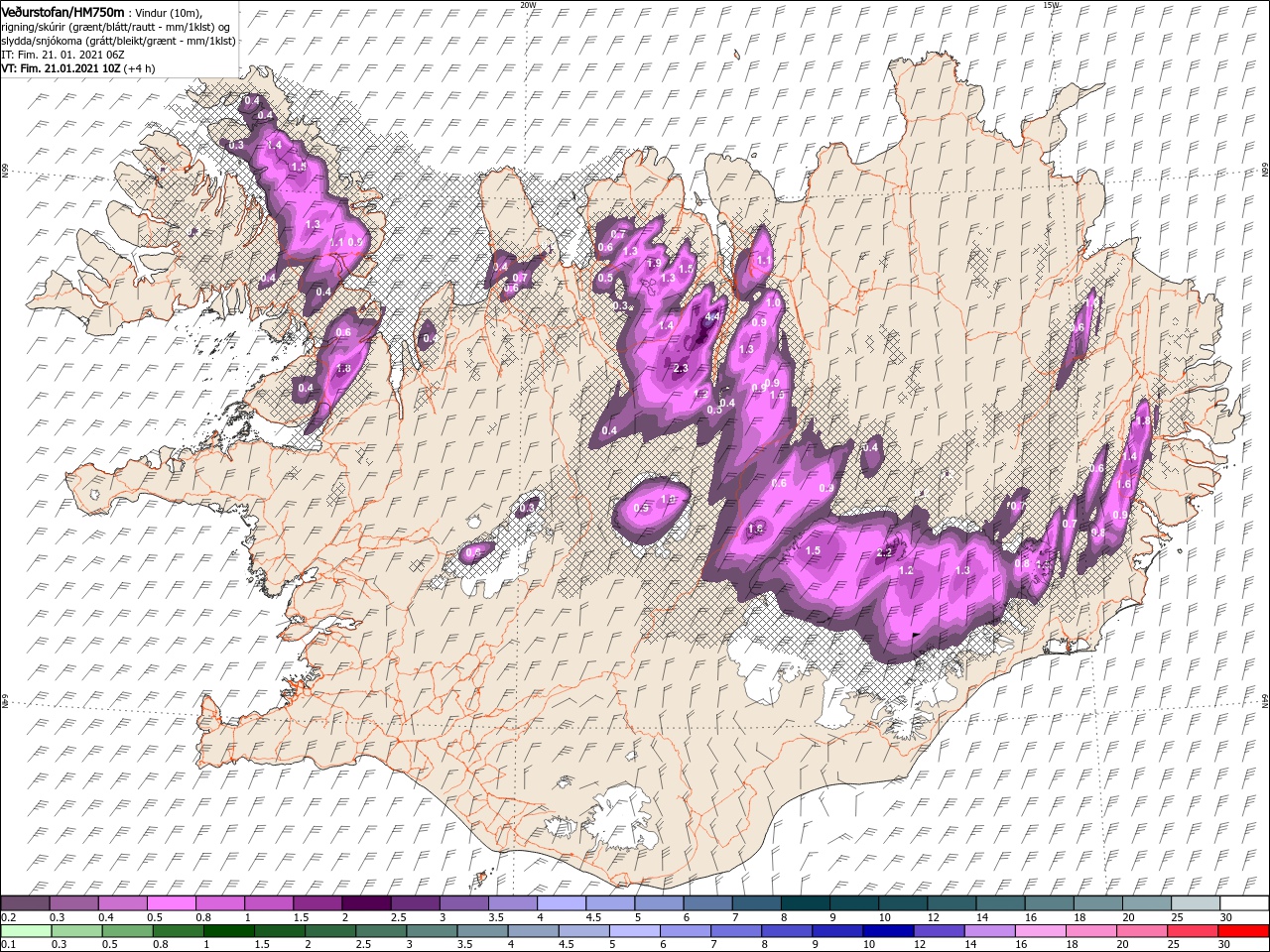Image resolution: width=1270 pixels, height=952 pixels.
Task: Pick the 2 dark purple swatch, upper scale
Action: pos(366,903)
